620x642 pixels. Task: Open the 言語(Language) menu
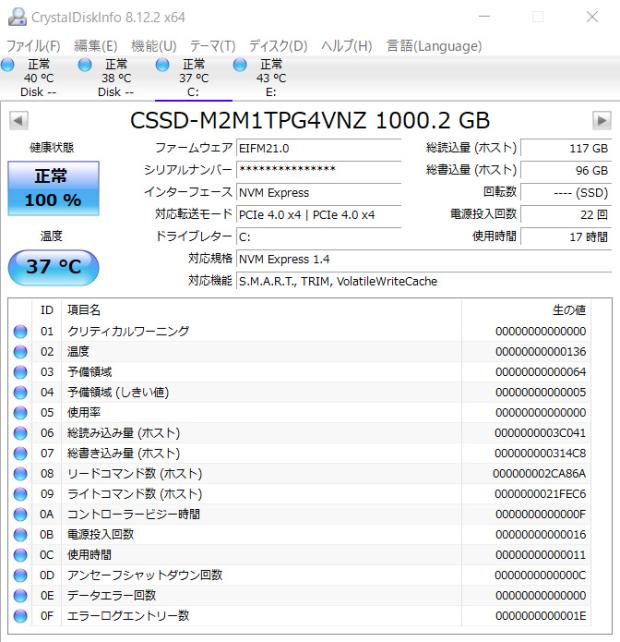pyautogui.click(x=434, y=45)
